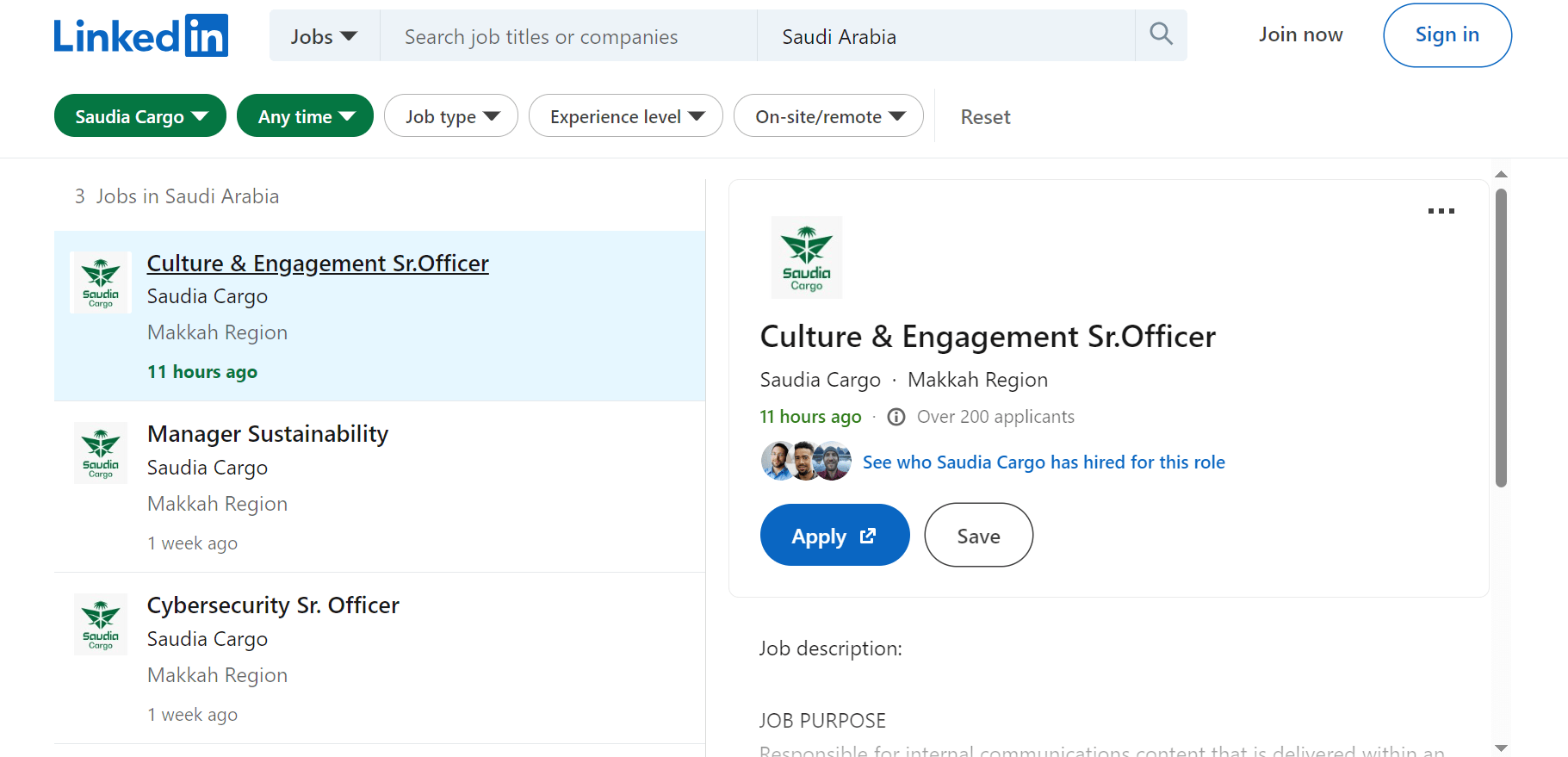Click 'Over 200 applicants' text
The width and height of the screenshot is (1568, 757).
995,417
